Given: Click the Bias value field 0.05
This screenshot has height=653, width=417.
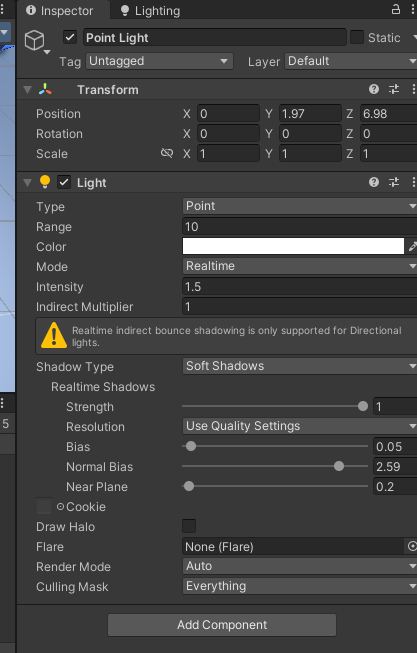Looking at the screenshot, I should click(395, 446).
